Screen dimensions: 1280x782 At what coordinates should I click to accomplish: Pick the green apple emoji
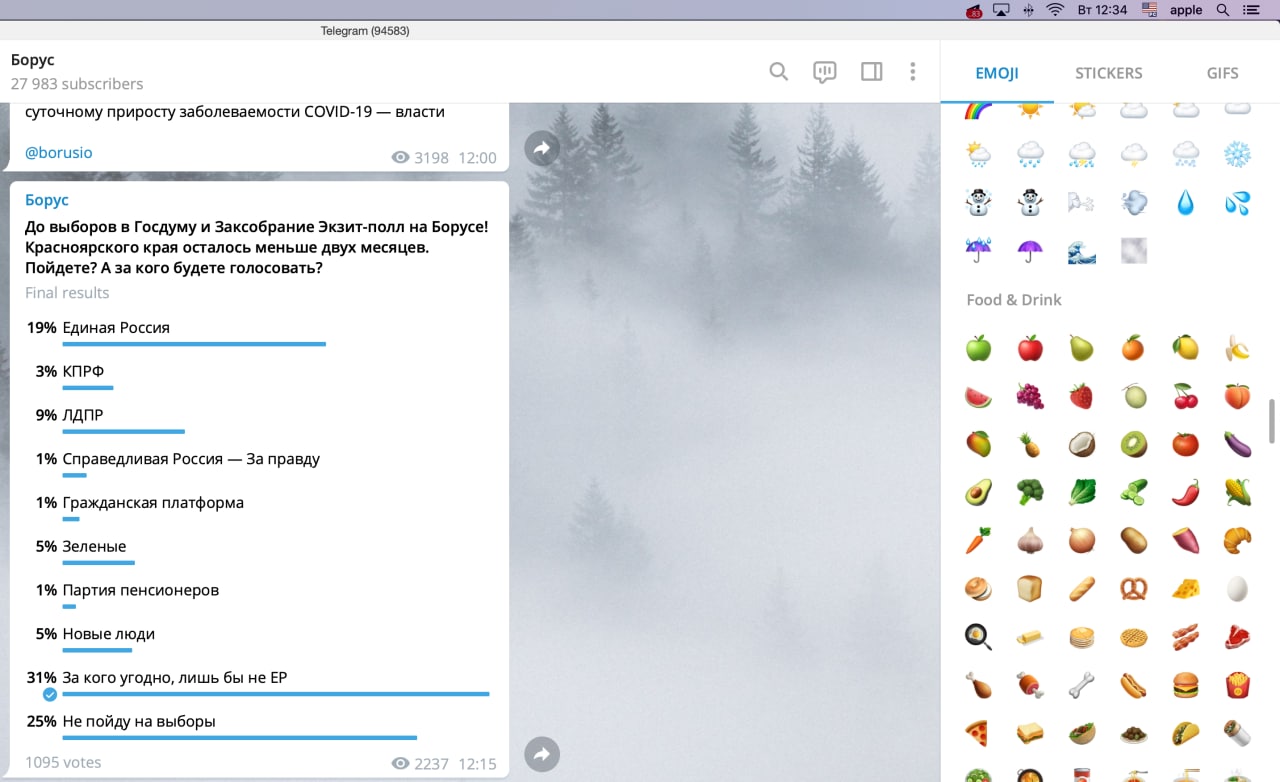[978, 348]
